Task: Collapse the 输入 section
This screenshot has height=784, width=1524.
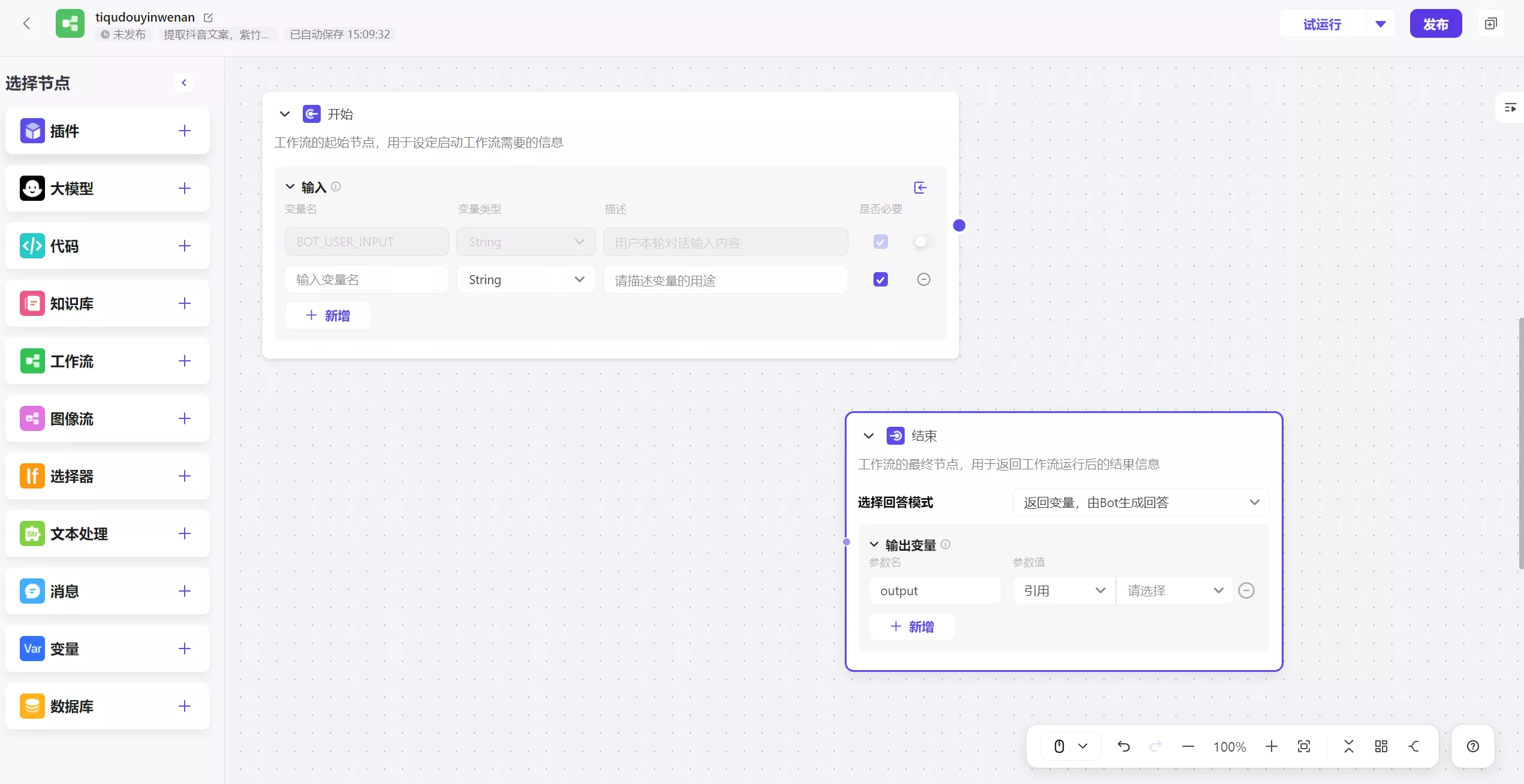Action: coord(290,186)
